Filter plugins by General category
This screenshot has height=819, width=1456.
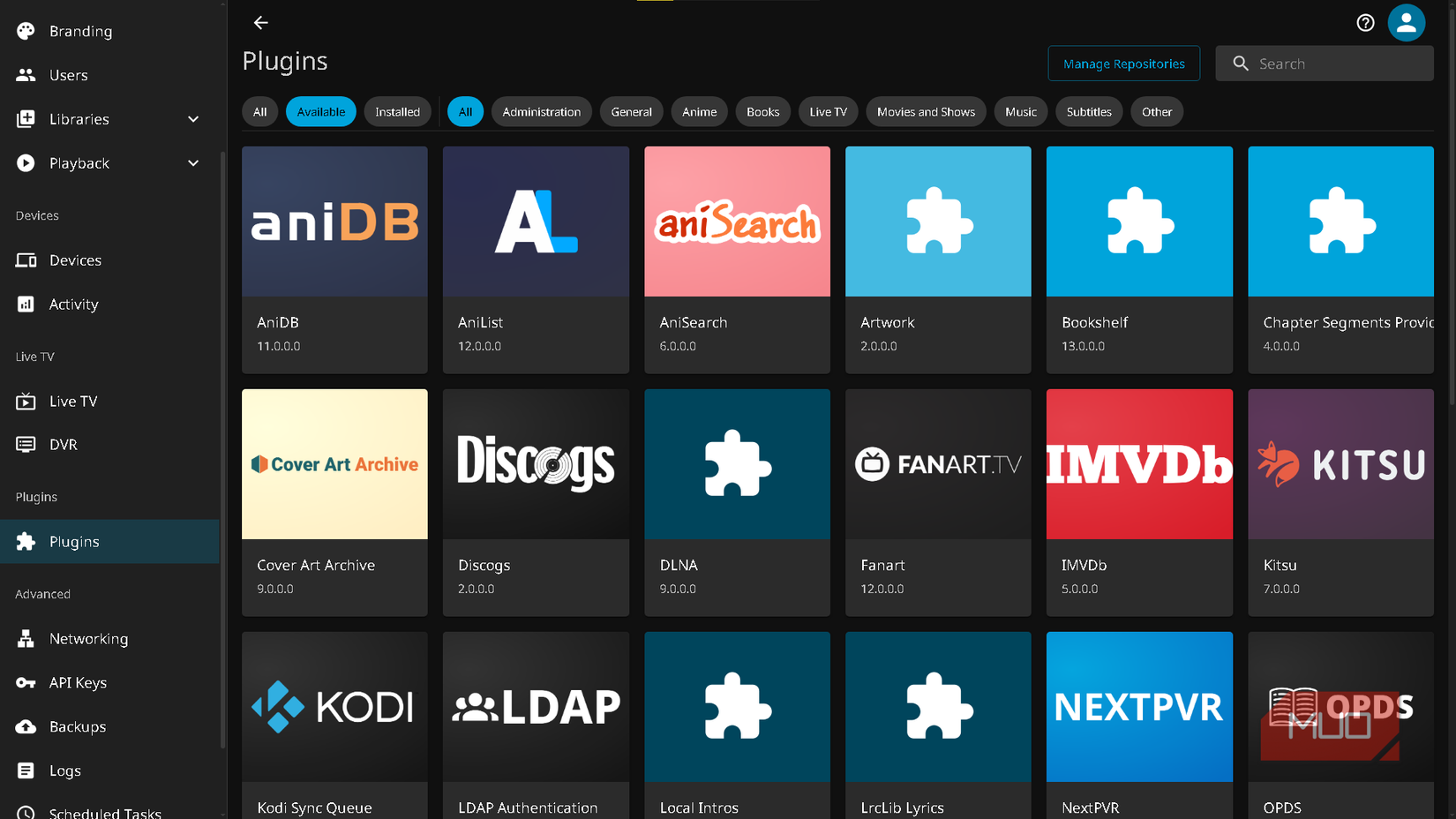(x=632, y=112)
